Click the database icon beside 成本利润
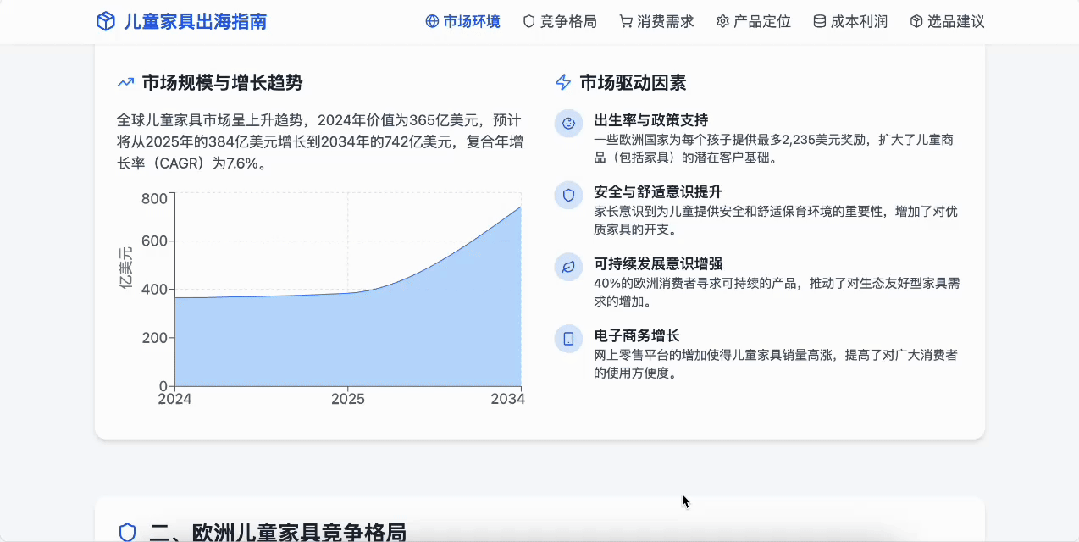1079x542 pixels. pos(820,21)
